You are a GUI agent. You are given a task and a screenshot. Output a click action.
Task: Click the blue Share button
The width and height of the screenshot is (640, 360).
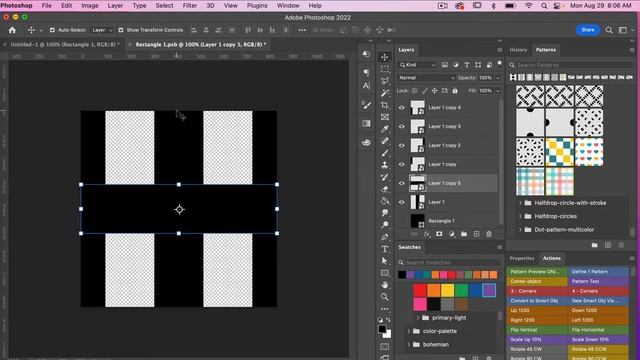[588, 30]
